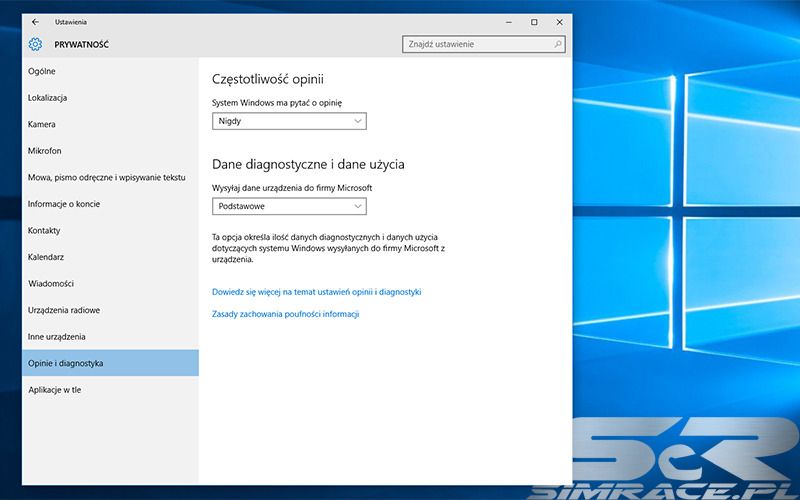This screenshot has height=500, width=800.
Task: Open the Nigdy feedback frequency dropdown
Action: (290, 121)
